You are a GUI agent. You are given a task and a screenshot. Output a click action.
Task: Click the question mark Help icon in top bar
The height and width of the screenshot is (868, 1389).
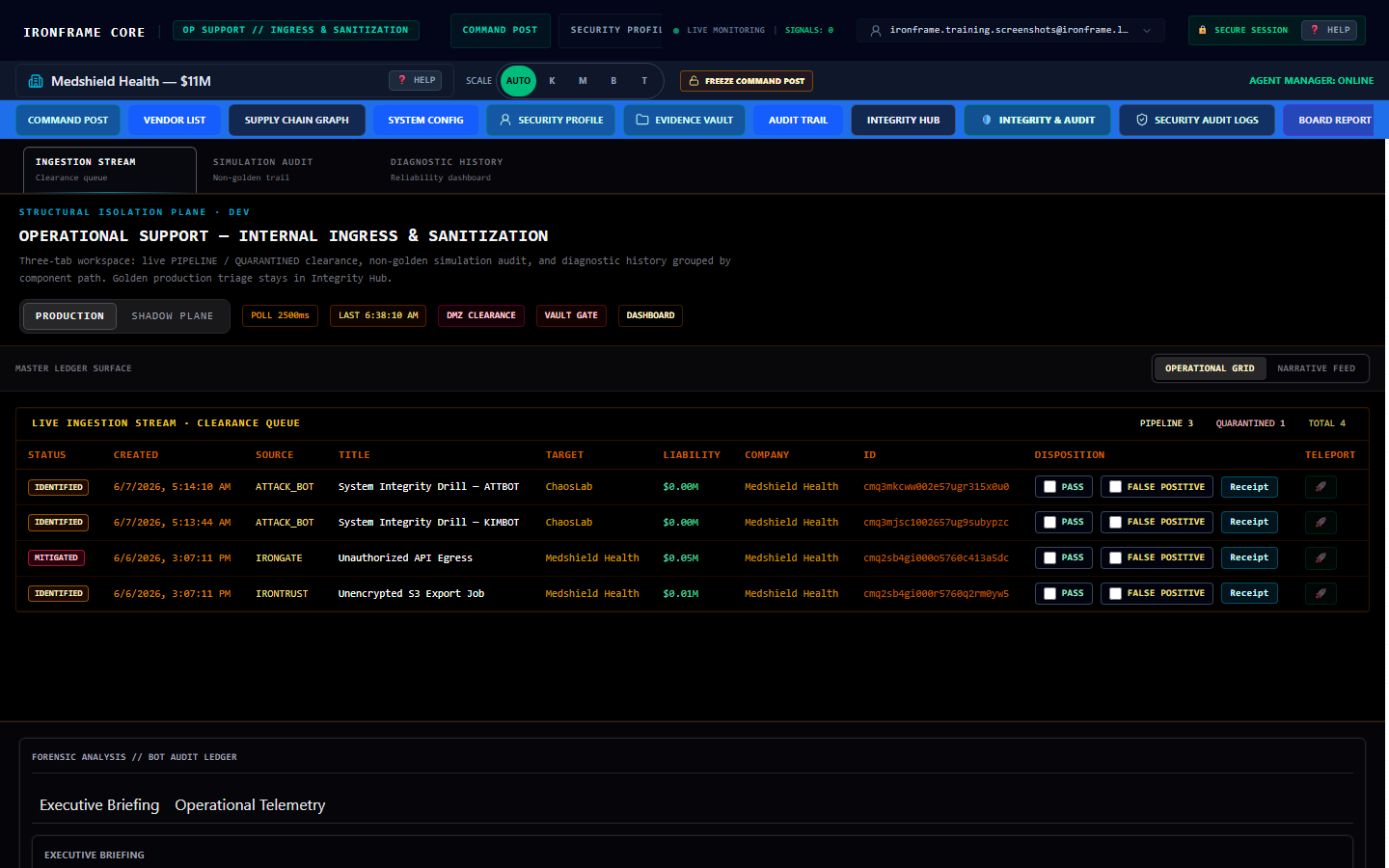point(1315,30)
